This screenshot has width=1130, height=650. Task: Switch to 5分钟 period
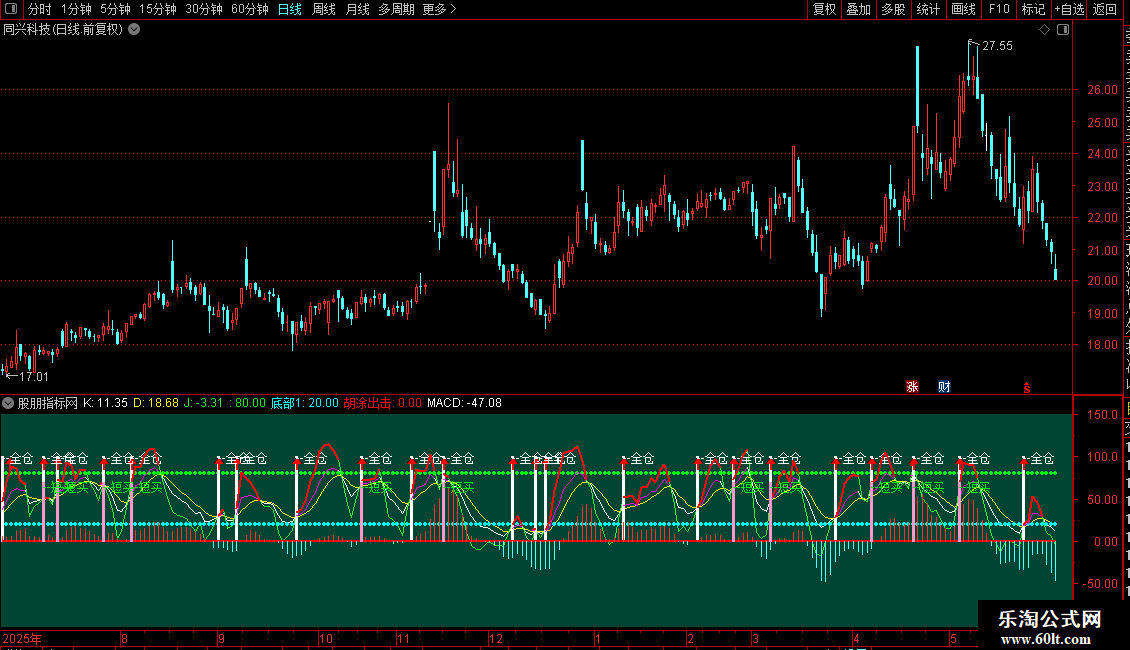coord(115,9)
